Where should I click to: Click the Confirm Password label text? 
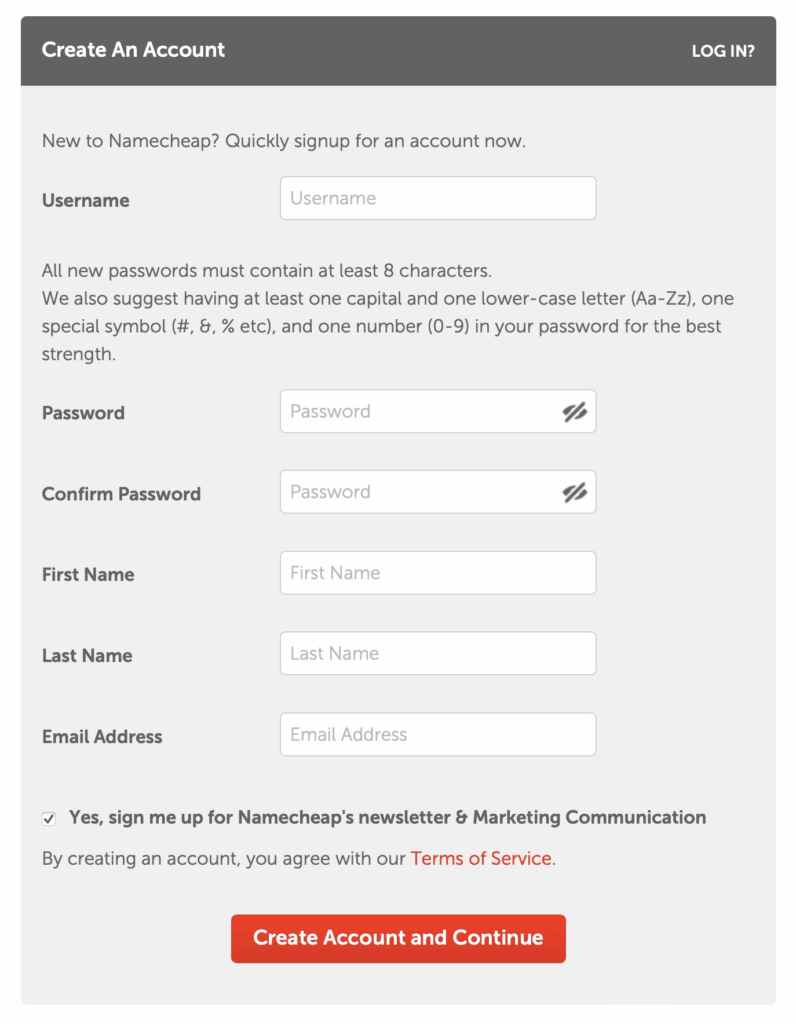121,494
